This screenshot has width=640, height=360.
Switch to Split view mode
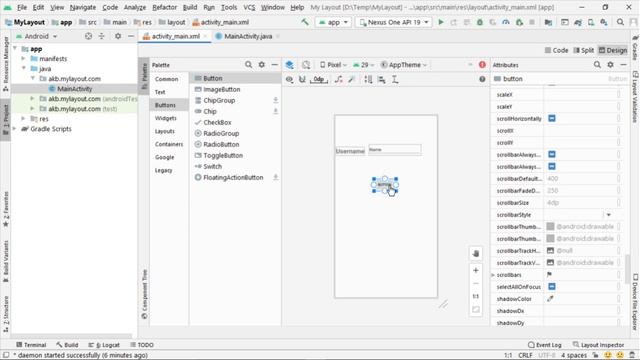click(x=584, y=50)
